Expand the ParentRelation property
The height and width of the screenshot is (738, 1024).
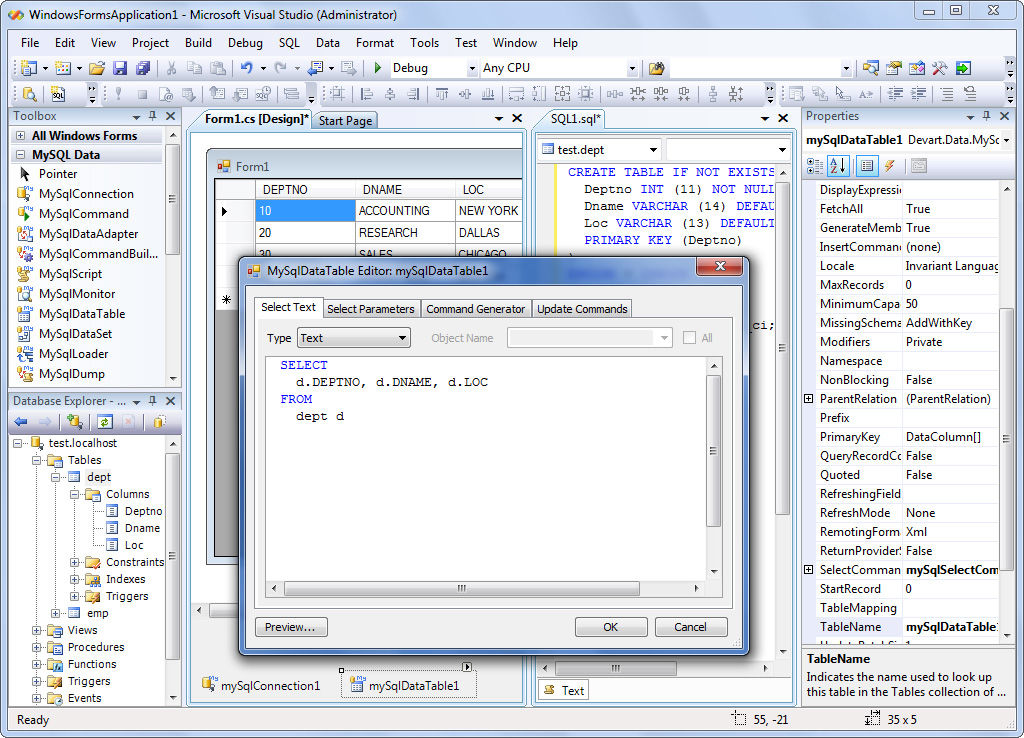click(x=808, y=399)
